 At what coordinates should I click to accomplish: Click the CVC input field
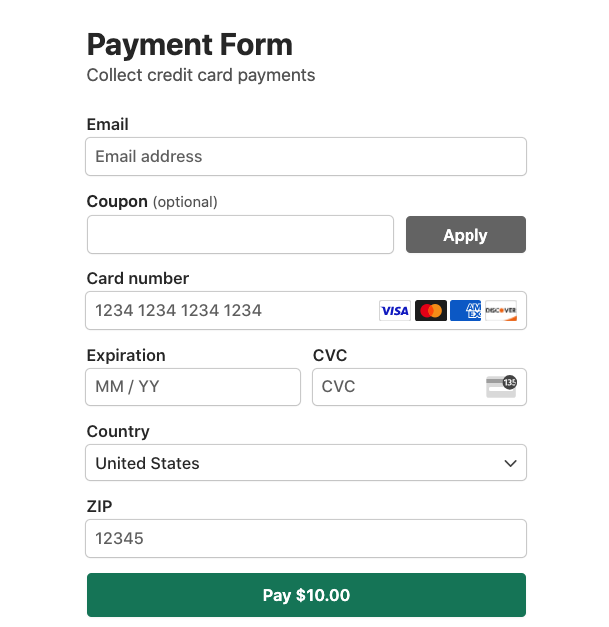(395, 387)
